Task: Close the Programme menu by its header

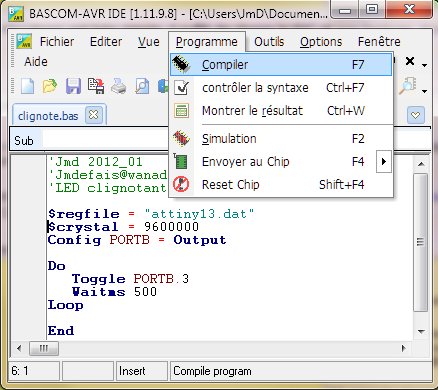Action: pos(207,42)
